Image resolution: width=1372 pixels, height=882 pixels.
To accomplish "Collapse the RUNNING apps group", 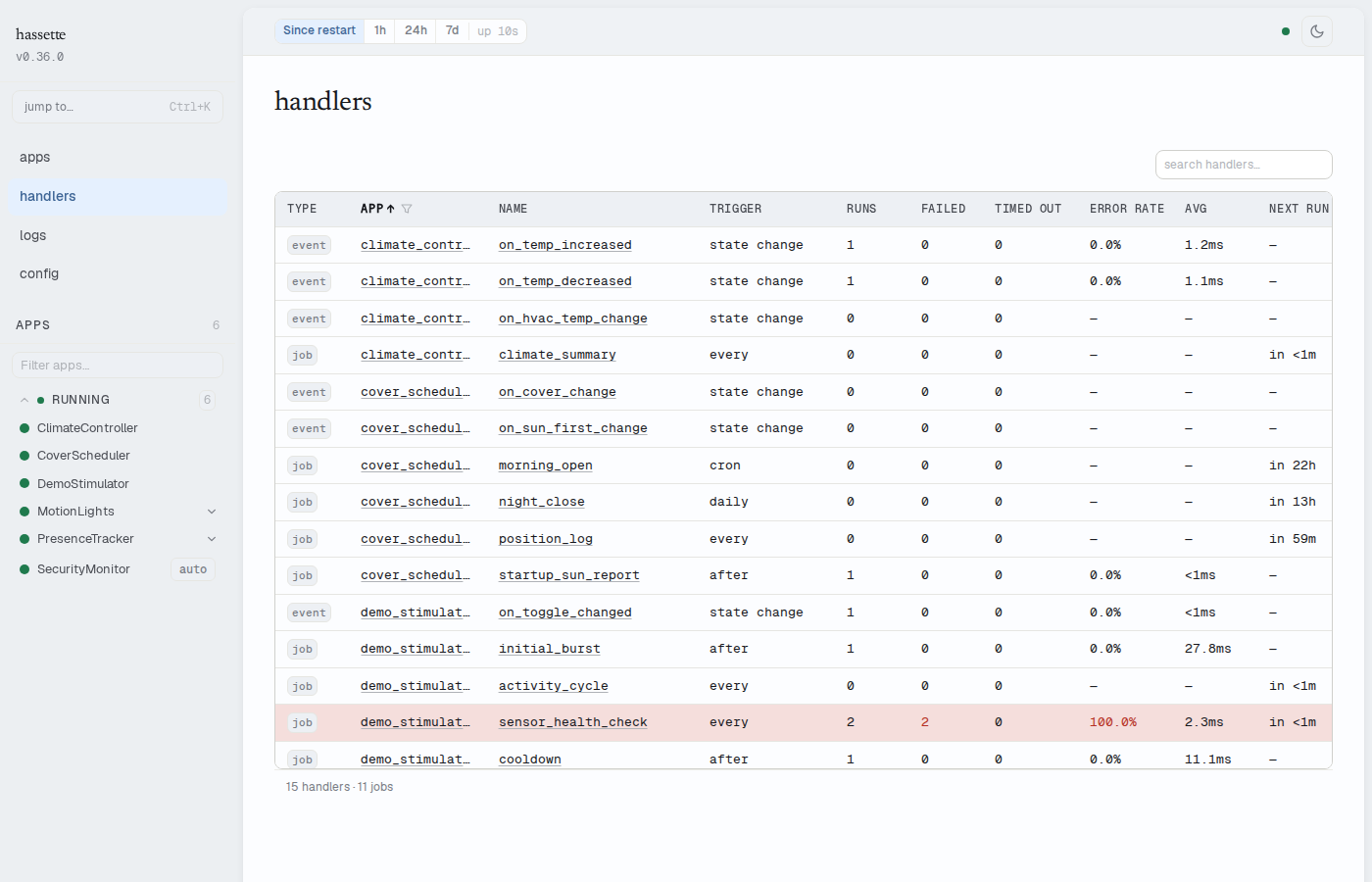I will pos(24,400).
